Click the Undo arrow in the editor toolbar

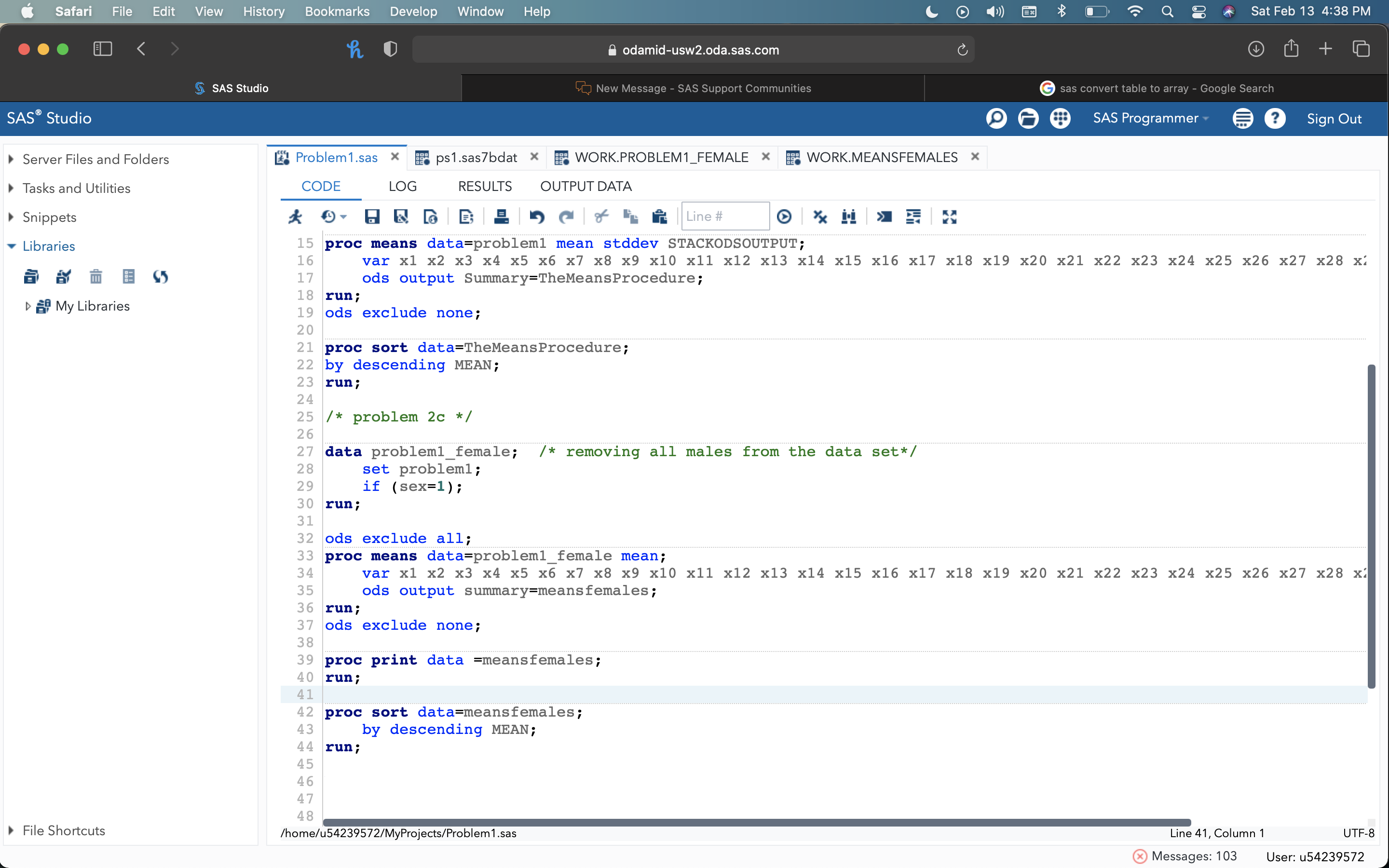pyautogui.click(x=537, y=217)
